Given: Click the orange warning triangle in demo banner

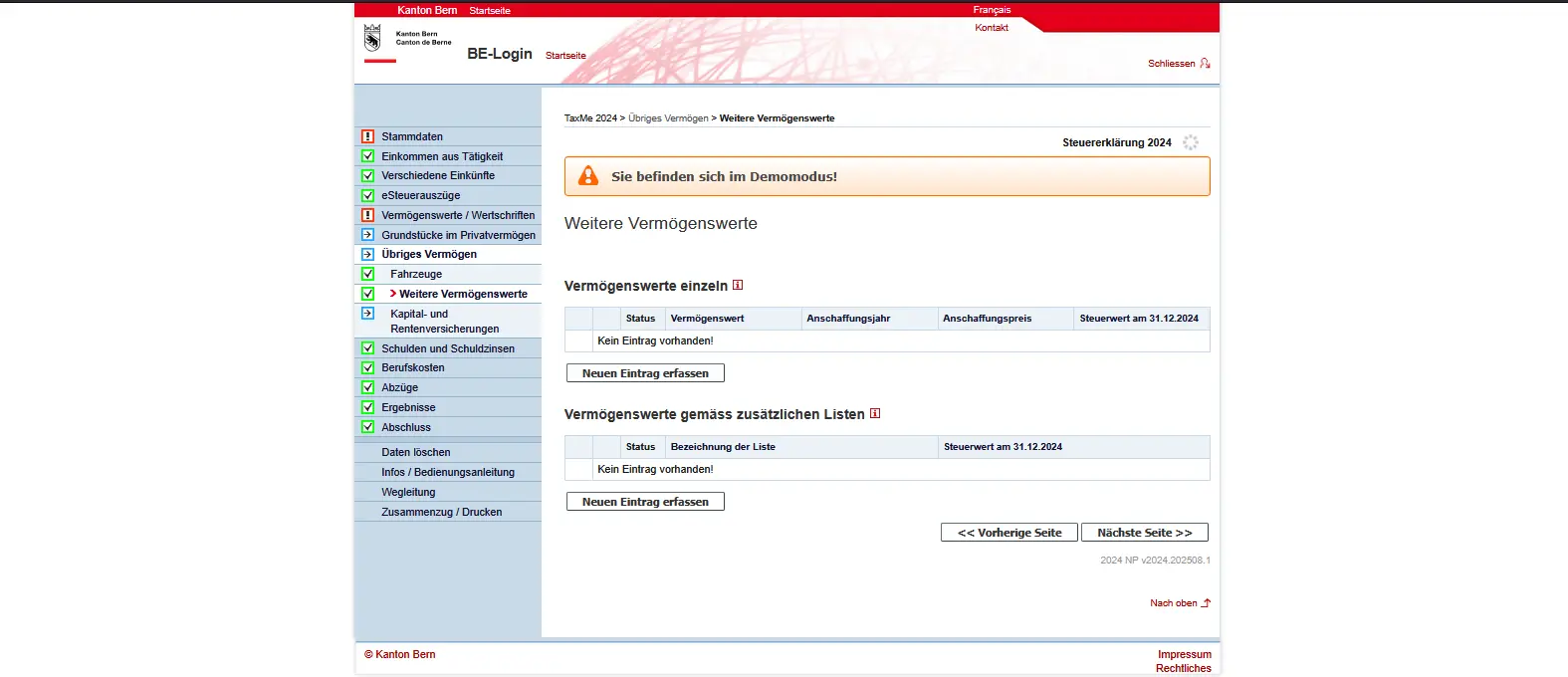Looking at the screenshot, I should click(x=588, y=176).
